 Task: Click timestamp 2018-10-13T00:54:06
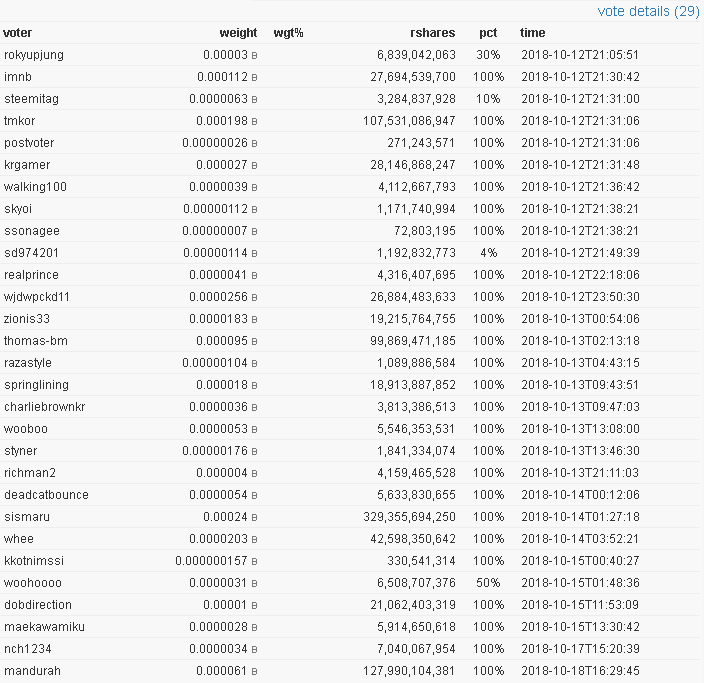pos(580,319)
